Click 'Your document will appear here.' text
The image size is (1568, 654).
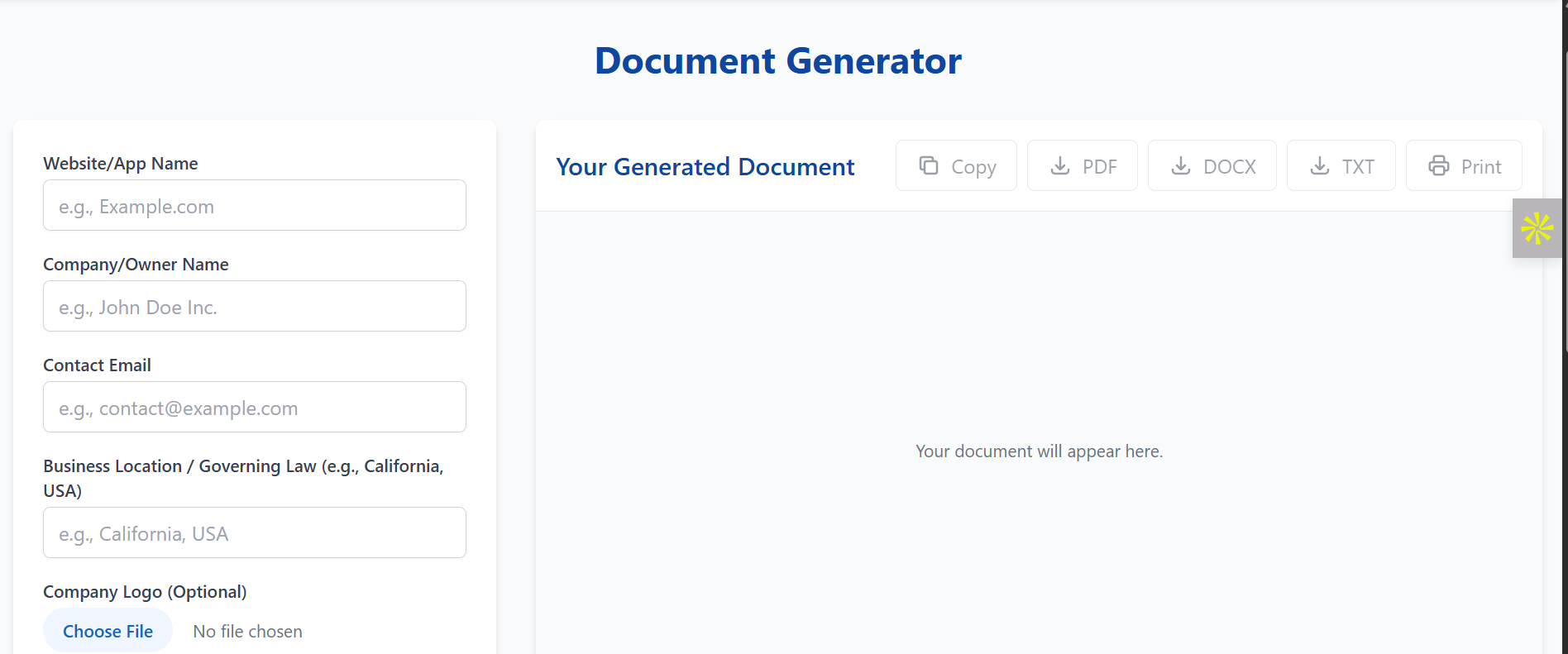tap(1039, 451)
